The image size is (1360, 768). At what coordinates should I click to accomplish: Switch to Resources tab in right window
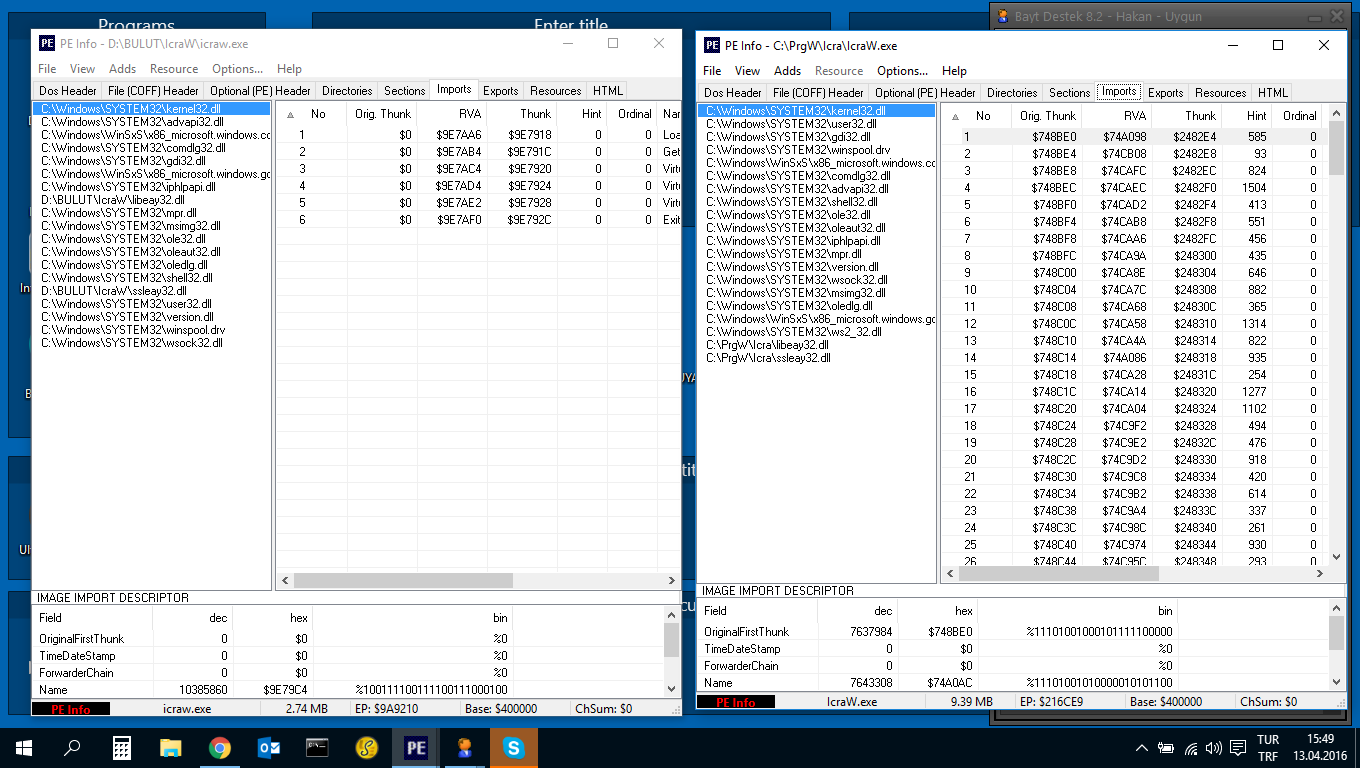1220,93
